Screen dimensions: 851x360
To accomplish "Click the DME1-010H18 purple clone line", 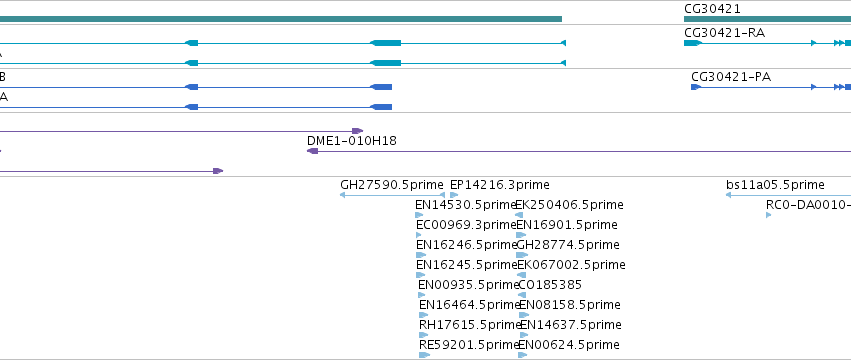I will click(x=579, y=151).
